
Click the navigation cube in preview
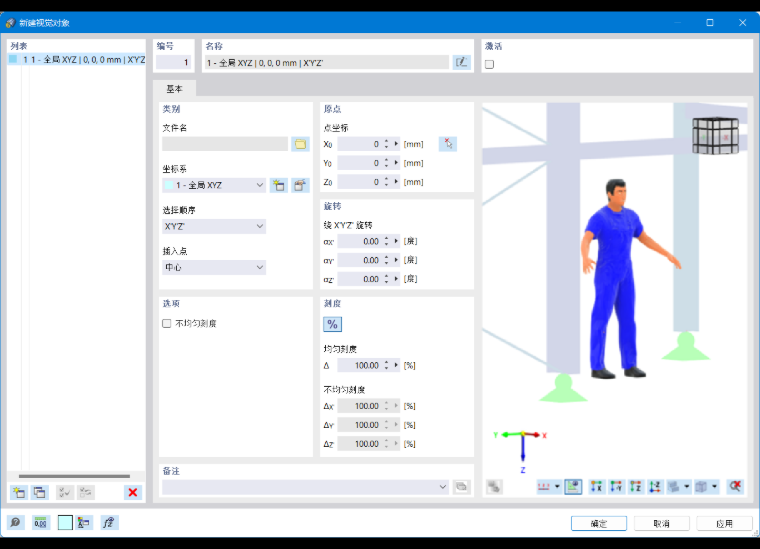click(715, 135)
